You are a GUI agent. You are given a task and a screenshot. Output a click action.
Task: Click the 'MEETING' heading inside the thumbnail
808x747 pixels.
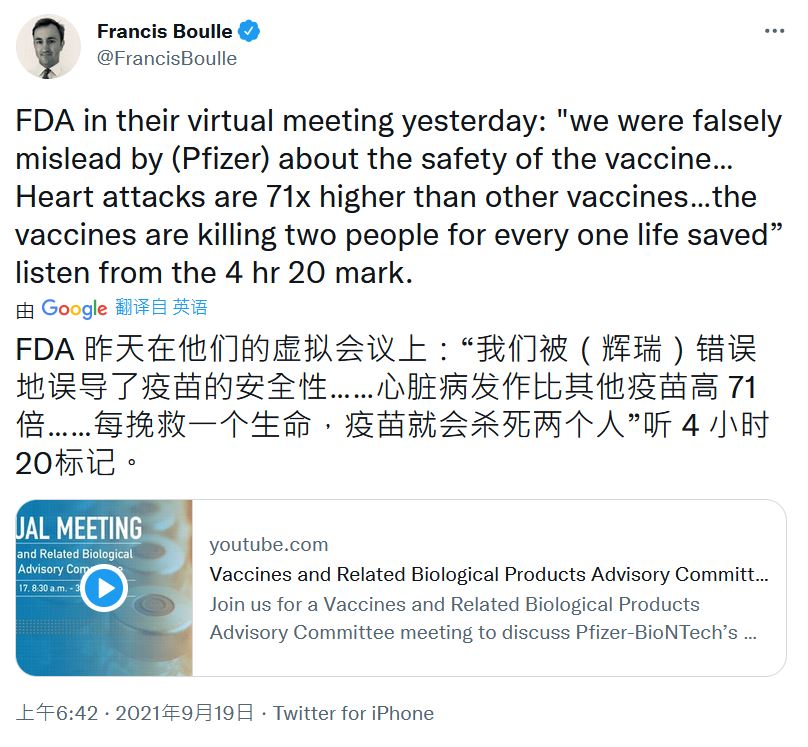(x=84, y=526)
